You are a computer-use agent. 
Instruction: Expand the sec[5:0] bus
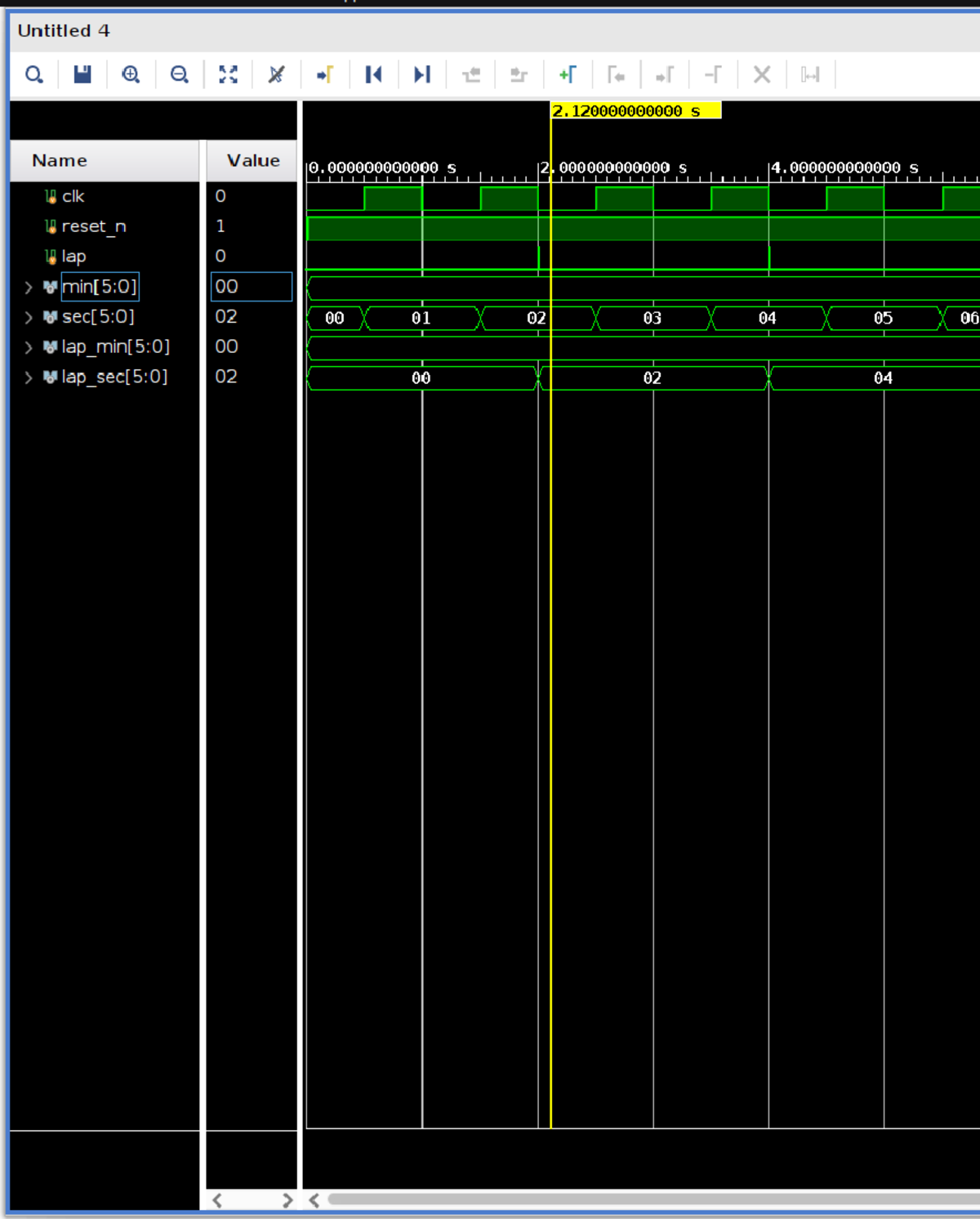[x=29, y=317]
